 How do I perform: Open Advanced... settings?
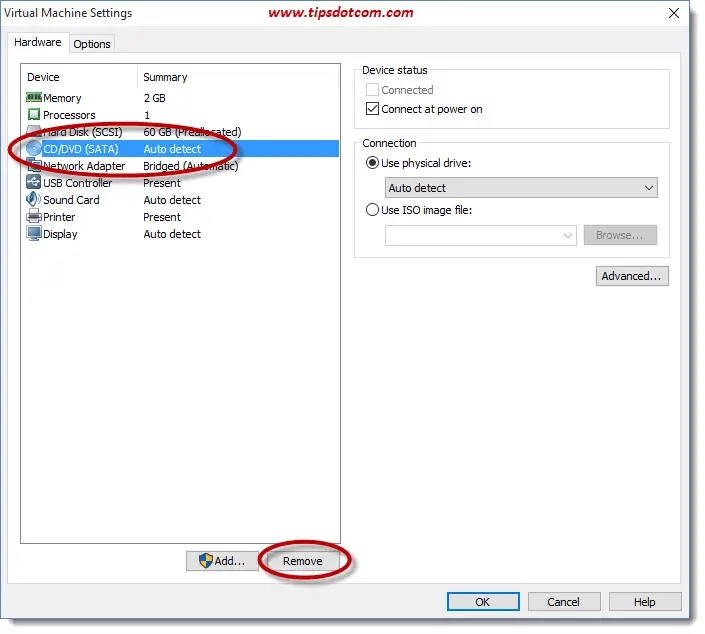(x=632, y=276)
